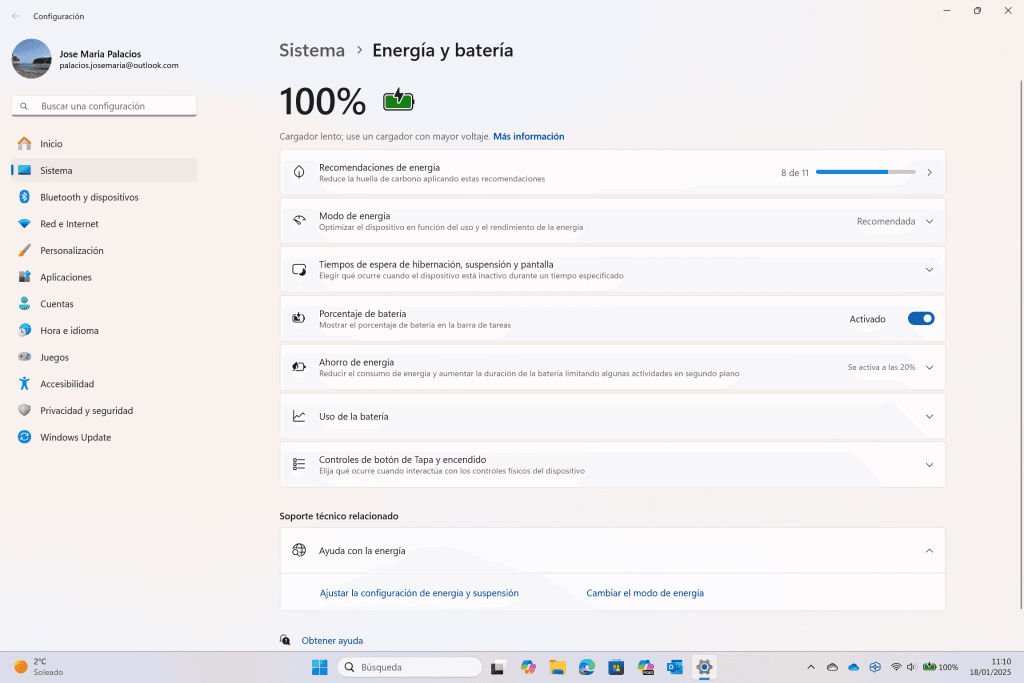Image resolution: width=1024 pixels, height=683 pixels.
Task: Open Cambiar el modo de energía link
Action: tap(645, 593)
